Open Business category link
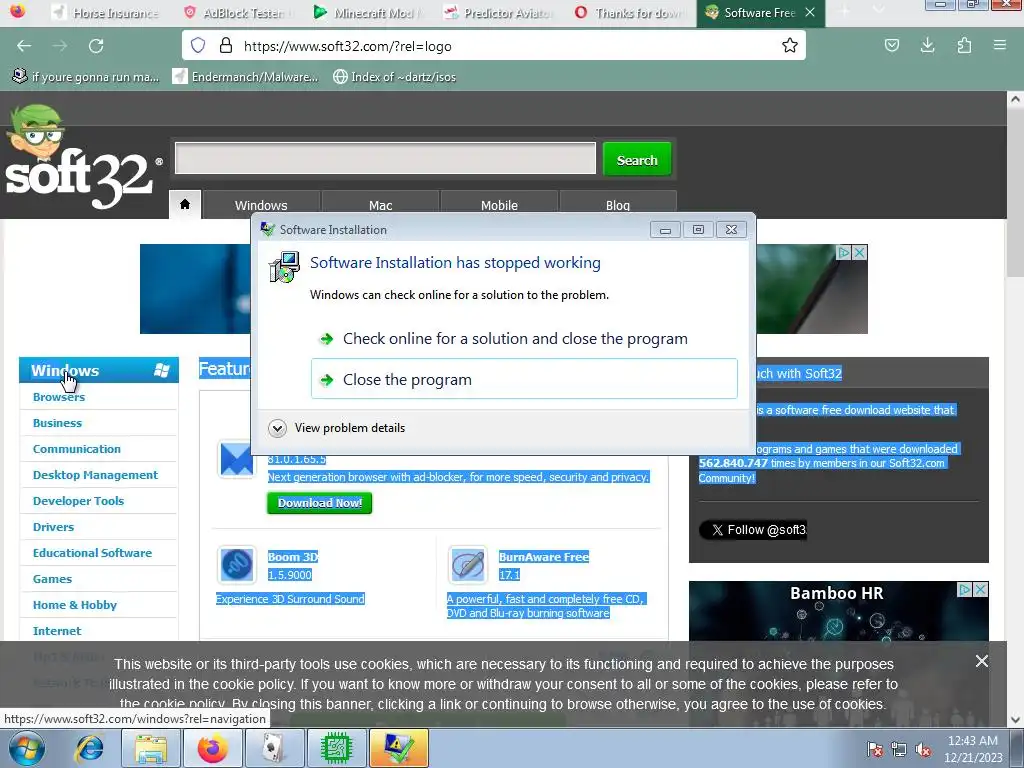This screenshot has width=1024, height=768. point(57,423)
